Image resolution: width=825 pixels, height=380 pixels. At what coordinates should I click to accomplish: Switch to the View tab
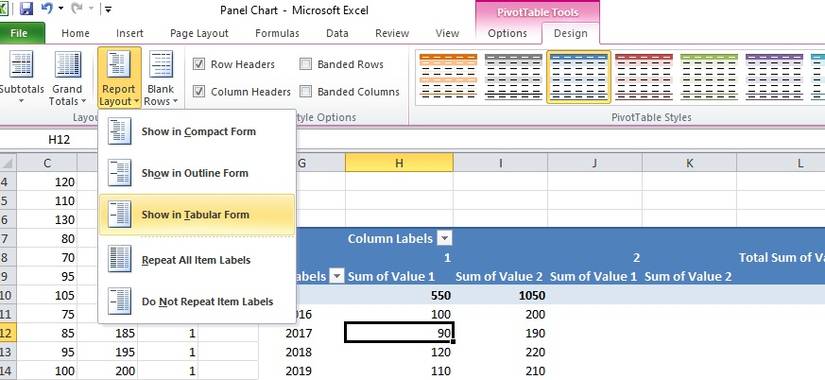coord(447,33)
